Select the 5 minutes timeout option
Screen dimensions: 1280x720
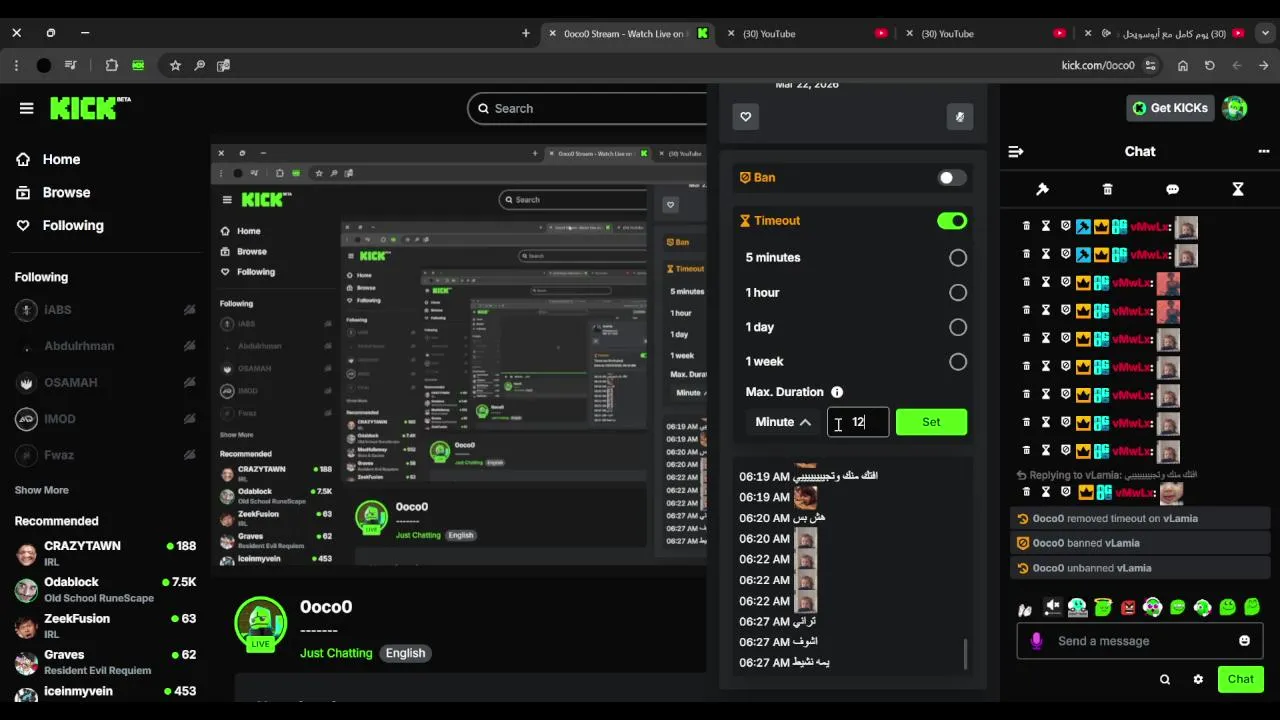(958, 258)
